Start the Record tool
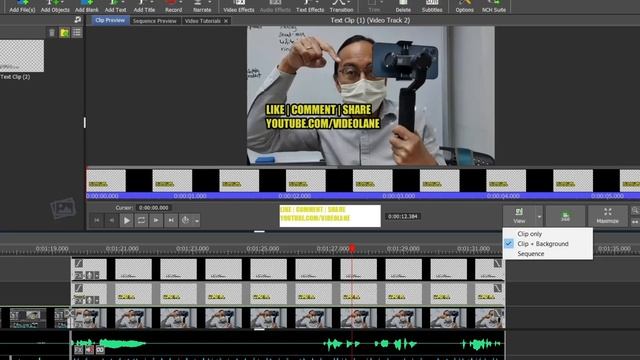Image resolution: width=640 pixels, height=360 pixels. 173,7
